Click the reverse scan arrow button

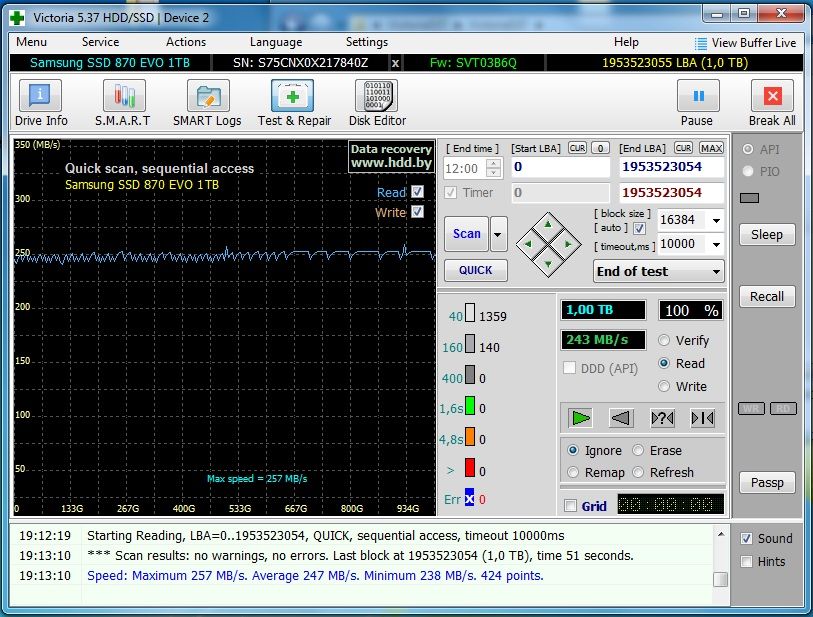pyautogui.click(x=621, y=418)
